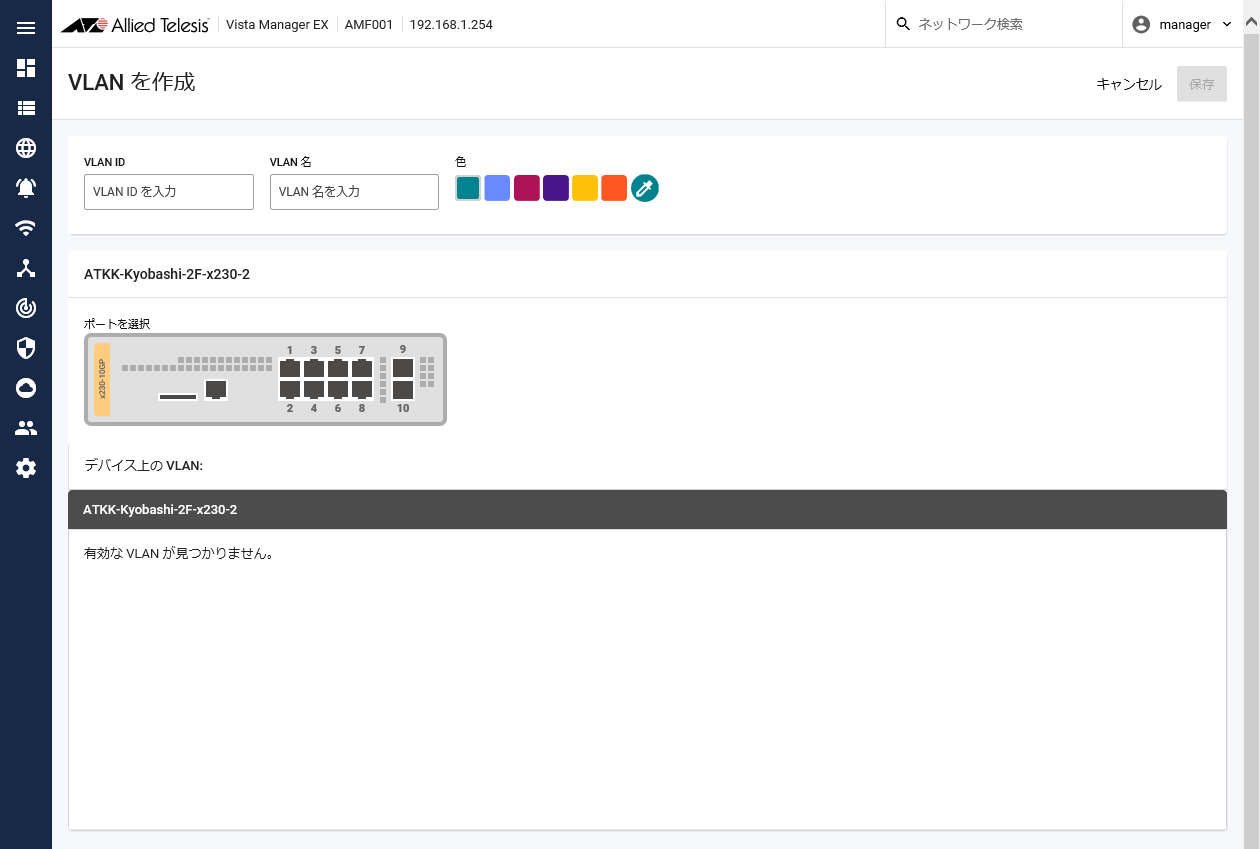Click the キャンセル button
1260x849 pixels.
click(x=1129, y=84)
